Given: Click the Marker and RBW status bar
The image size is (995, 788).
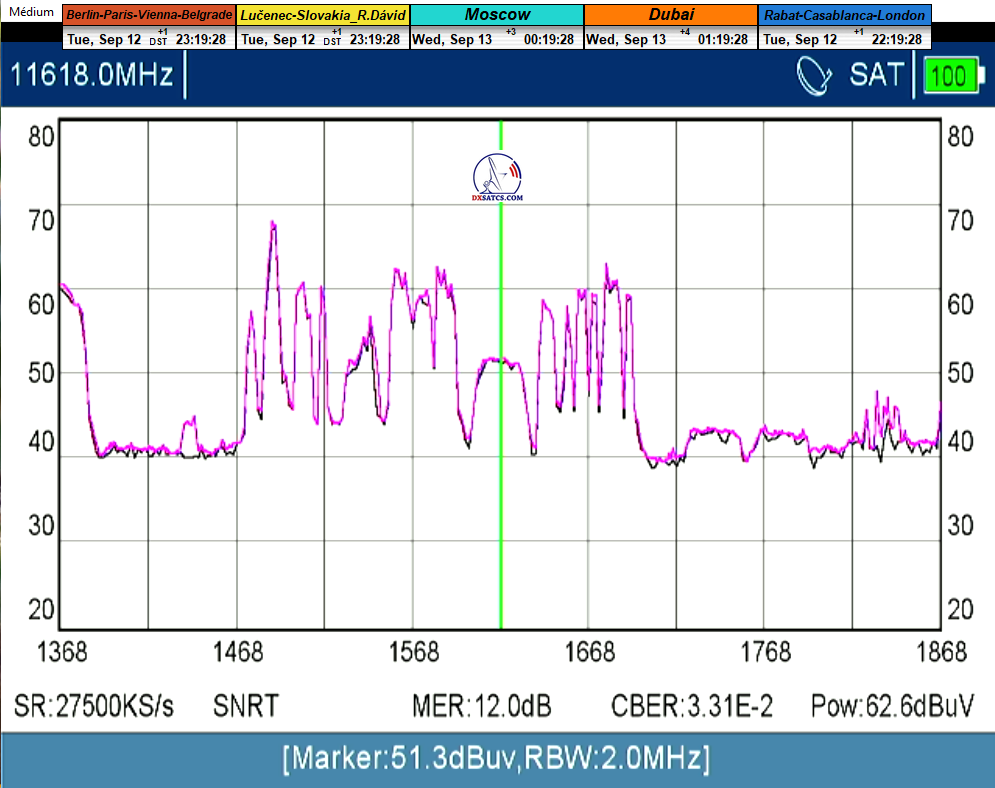Looking at the screenshot, I should tap(497, 759).
